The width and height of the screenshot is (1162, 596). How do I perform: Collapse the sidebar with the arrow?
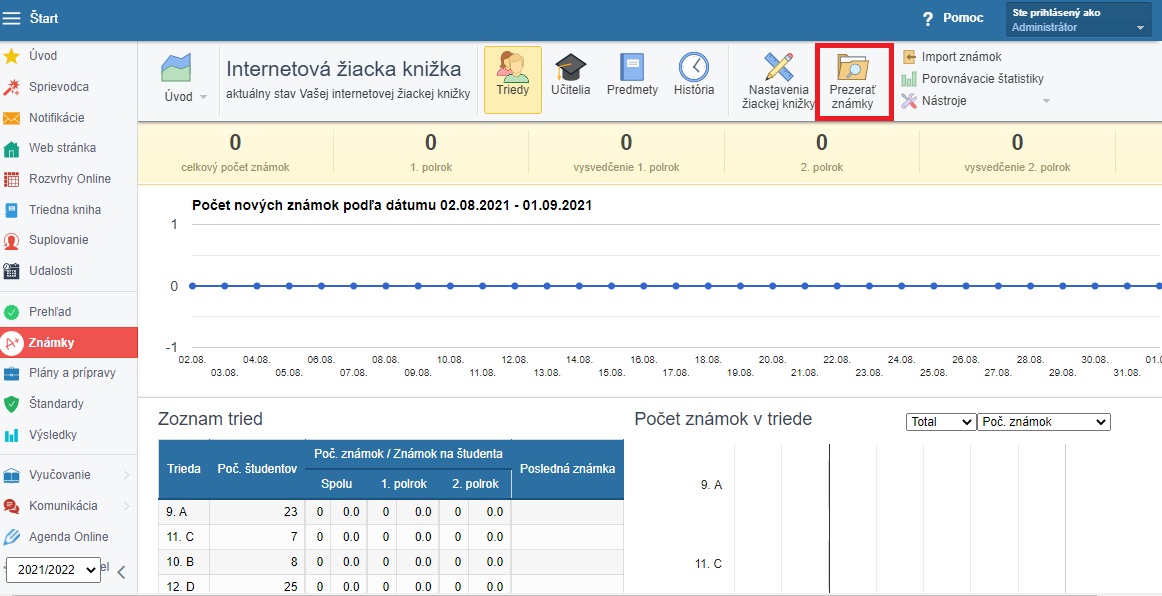(122, 572)
